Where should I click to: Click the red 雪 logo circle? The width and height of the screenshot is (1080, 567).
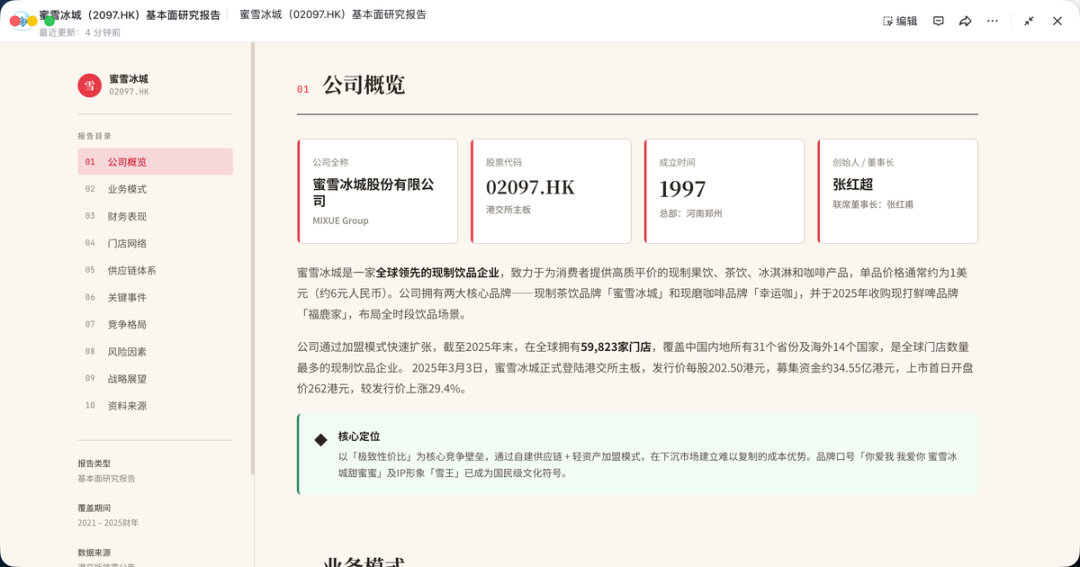click(90, 85)
